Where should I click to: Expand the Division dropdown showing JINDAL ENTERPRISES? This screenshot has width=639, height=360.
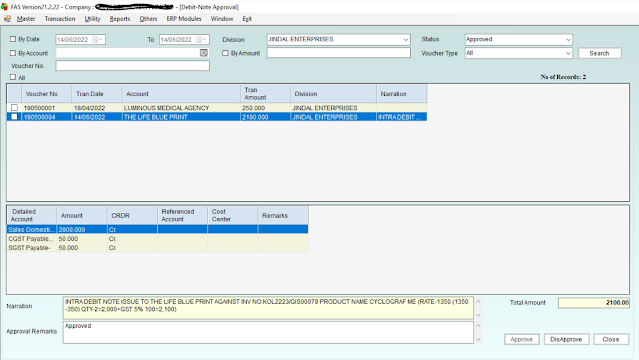point(406,40)
